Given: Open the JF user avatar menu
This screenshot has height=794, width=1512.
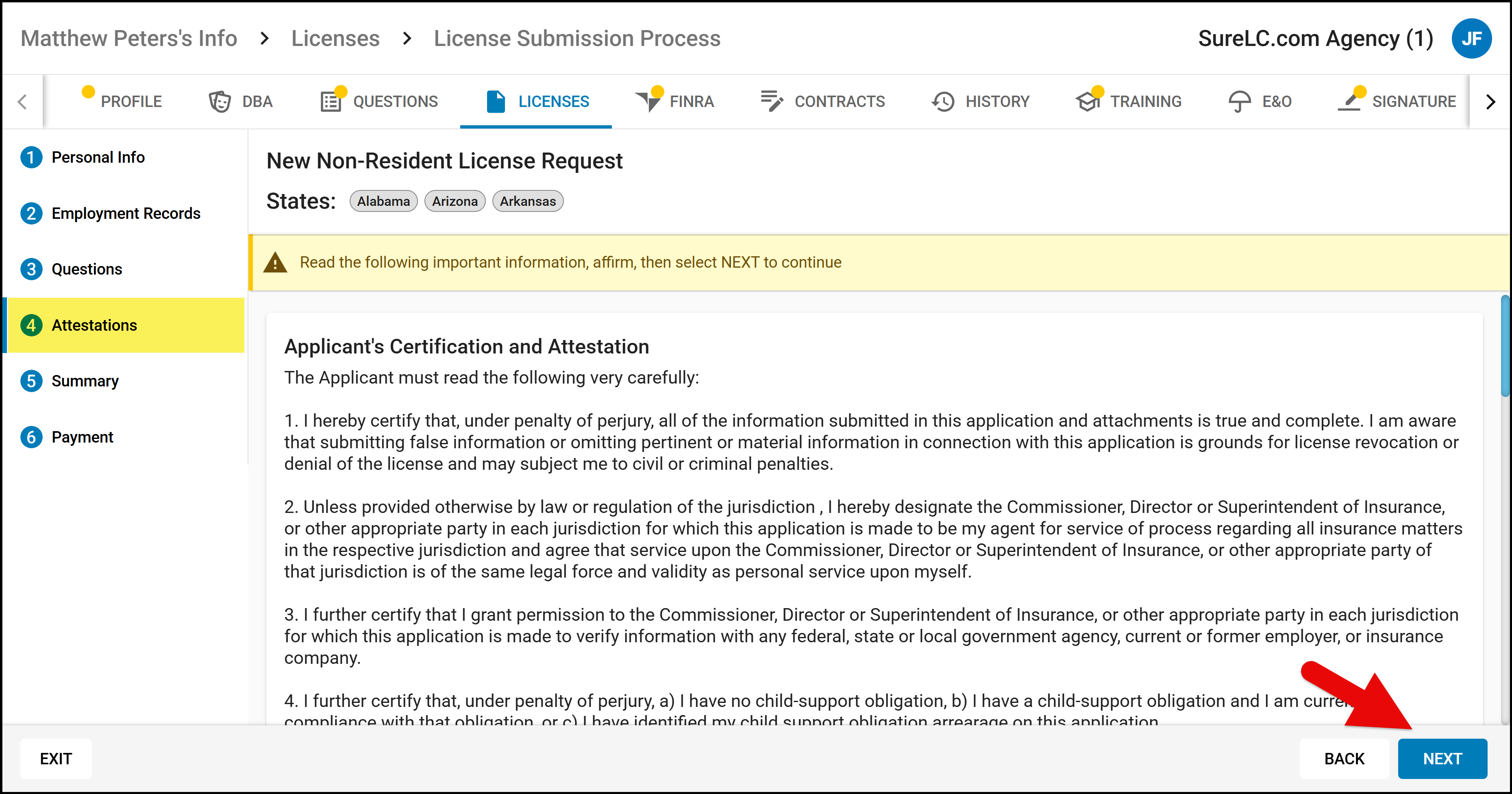Looking at the screenshot, I should tap(1471, 39).
